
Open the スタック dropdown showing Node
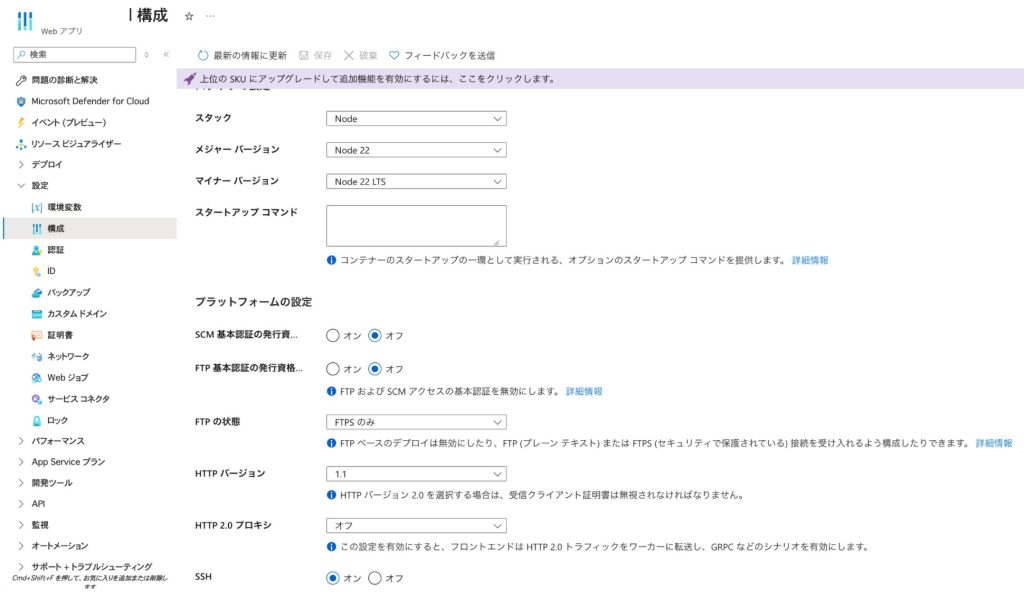(x=416, y=119)
